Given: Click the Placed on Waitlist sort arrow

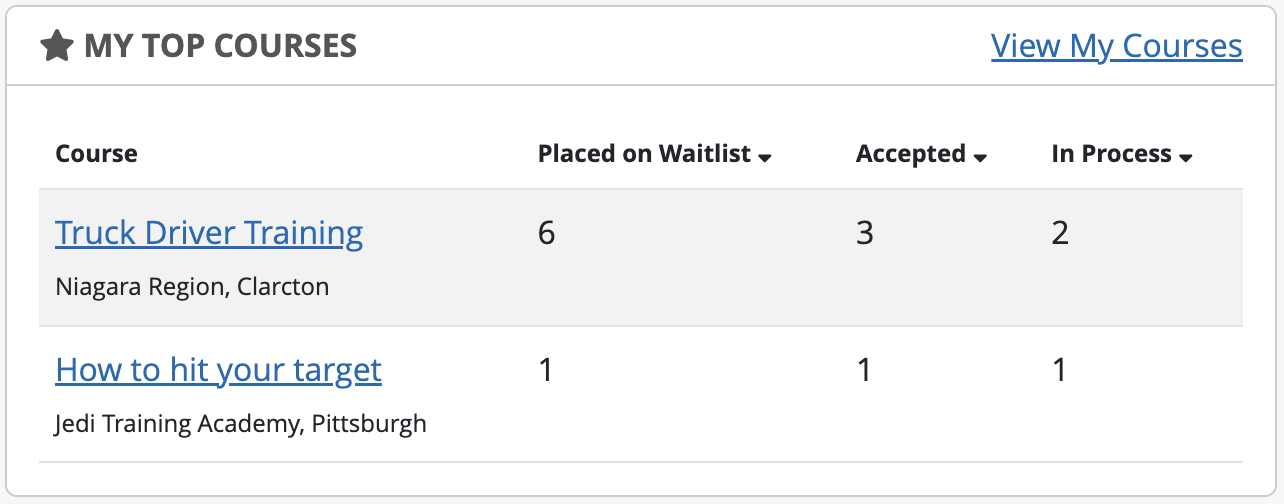Looking at the screenshot, I should (x=765, y=157).
